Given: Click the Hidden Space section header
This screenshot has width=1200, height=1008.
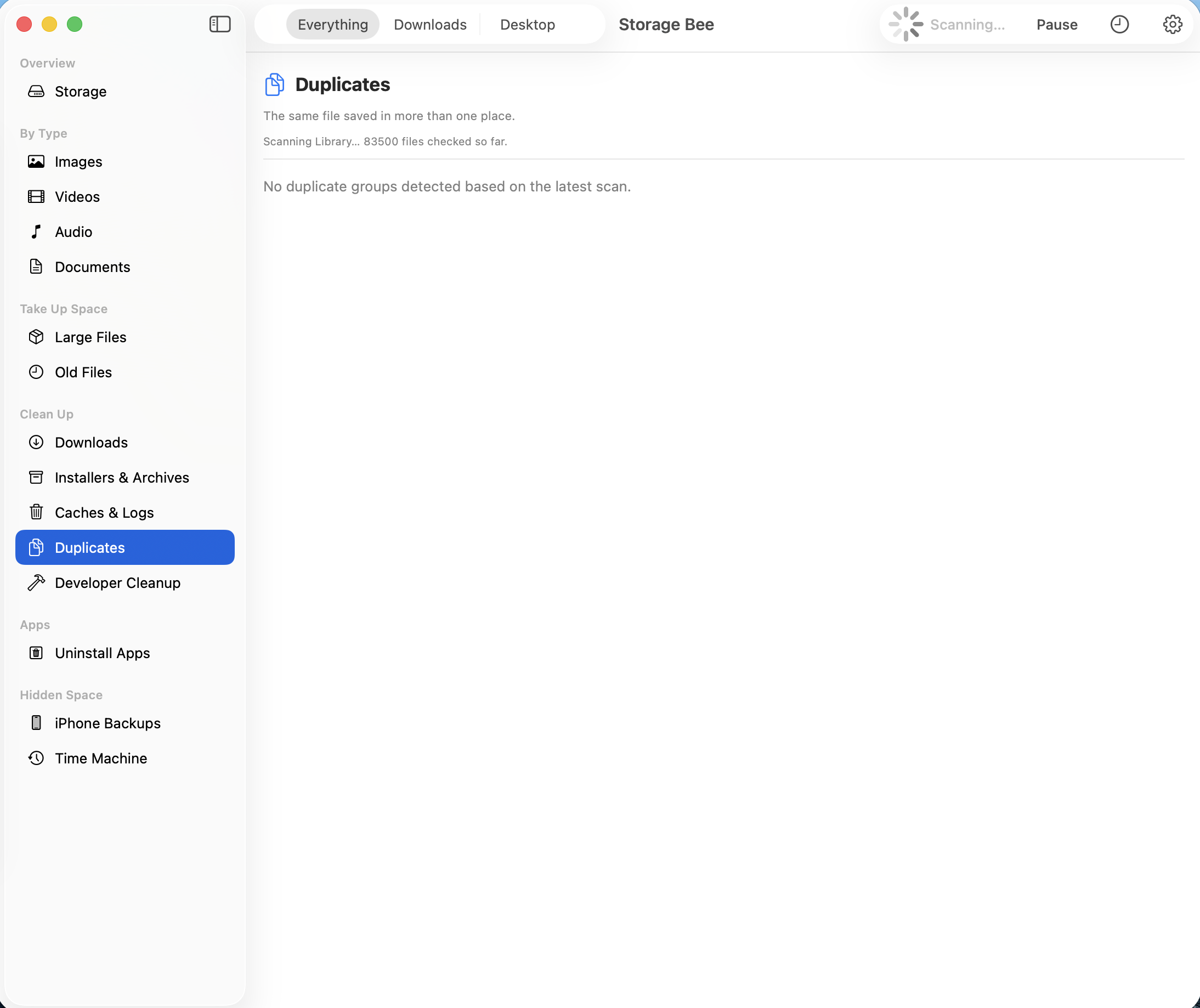Looking at the screenshot, I should (x=61, y=695).
